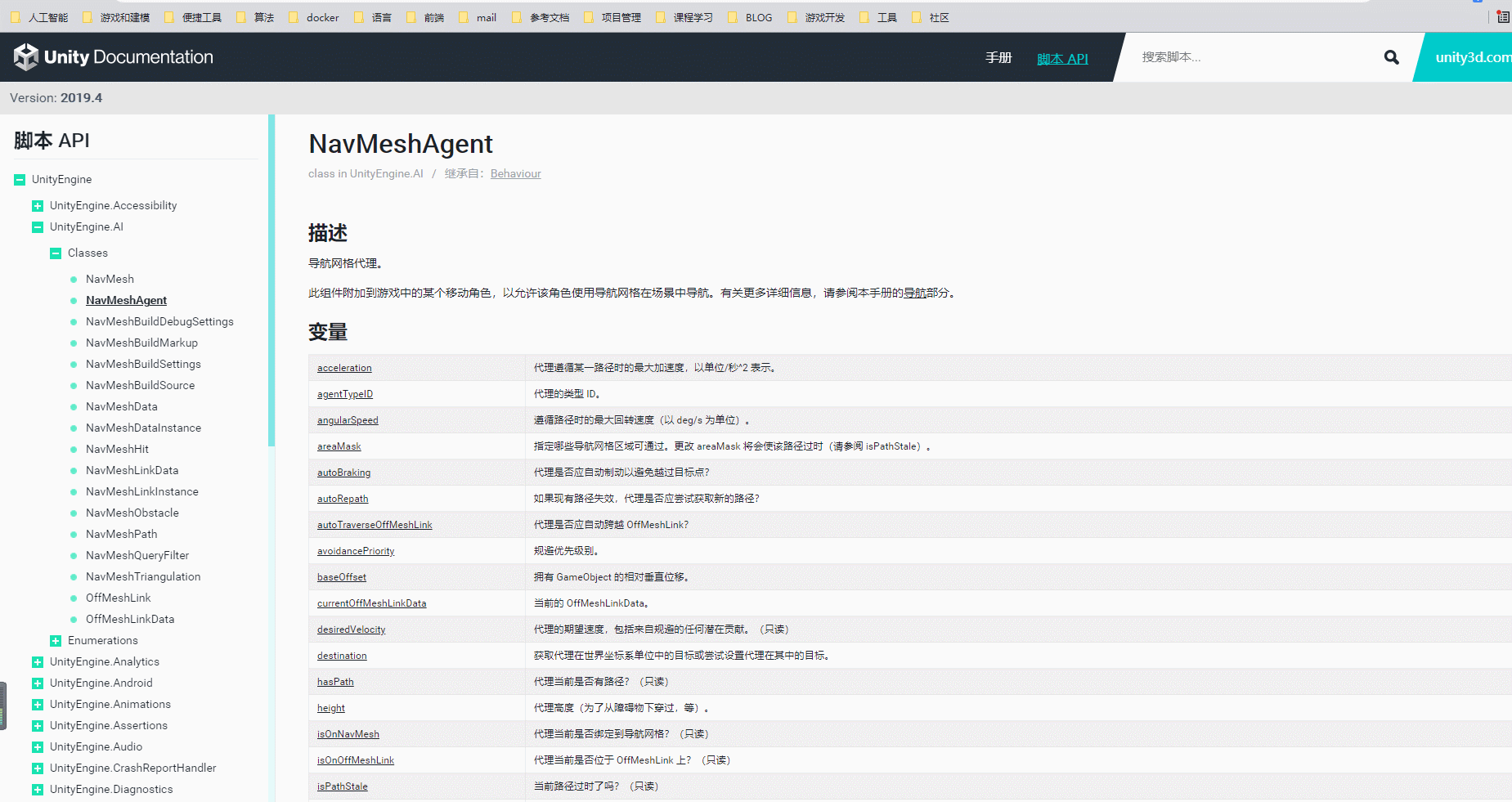Expand UnityEngine.CrashReportHandler node
Image resolution: width=1512 pixels, height=802 pixels.
(38, 768)
